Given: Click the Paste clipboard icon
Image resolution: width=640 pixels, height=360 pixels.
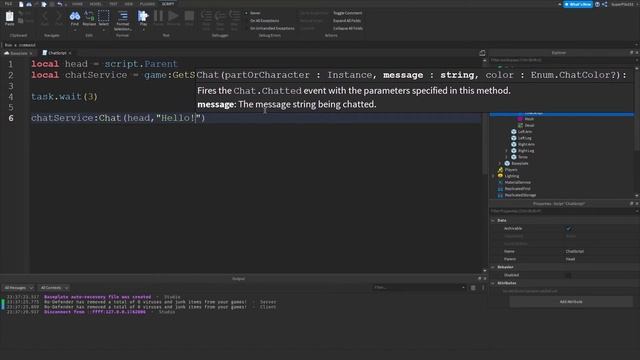Looking at the screenshot, I should point(9,17).
